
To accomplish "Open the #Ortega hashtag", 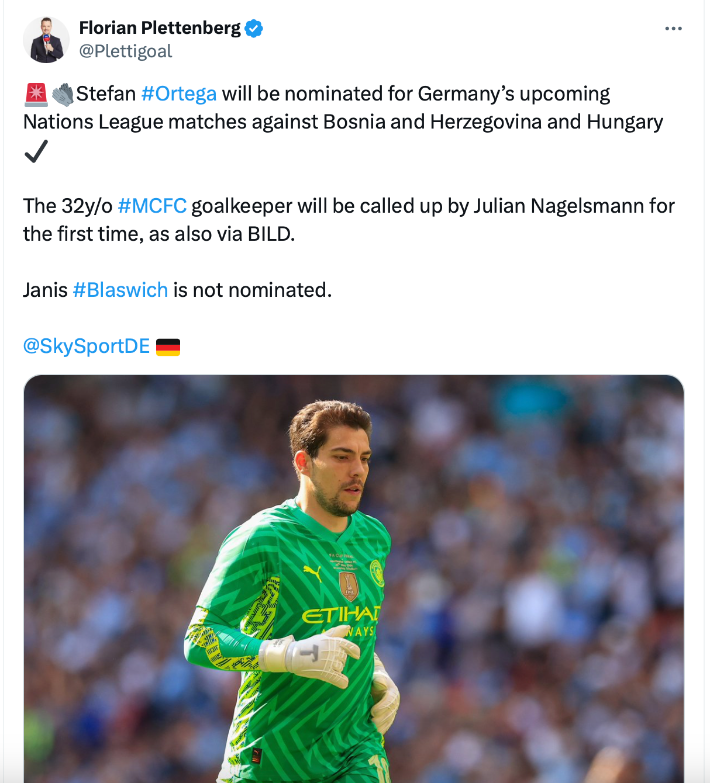I will coord(179,94).
